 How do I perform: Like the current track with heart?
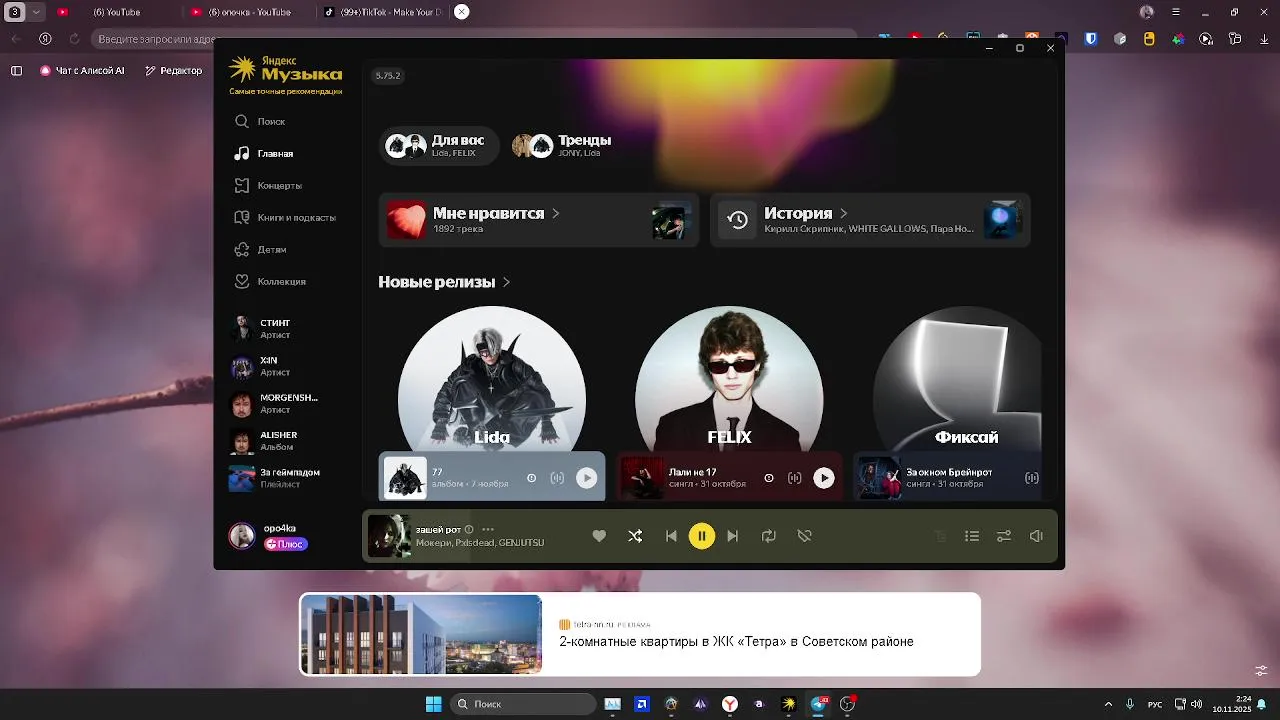coord(599,536)
